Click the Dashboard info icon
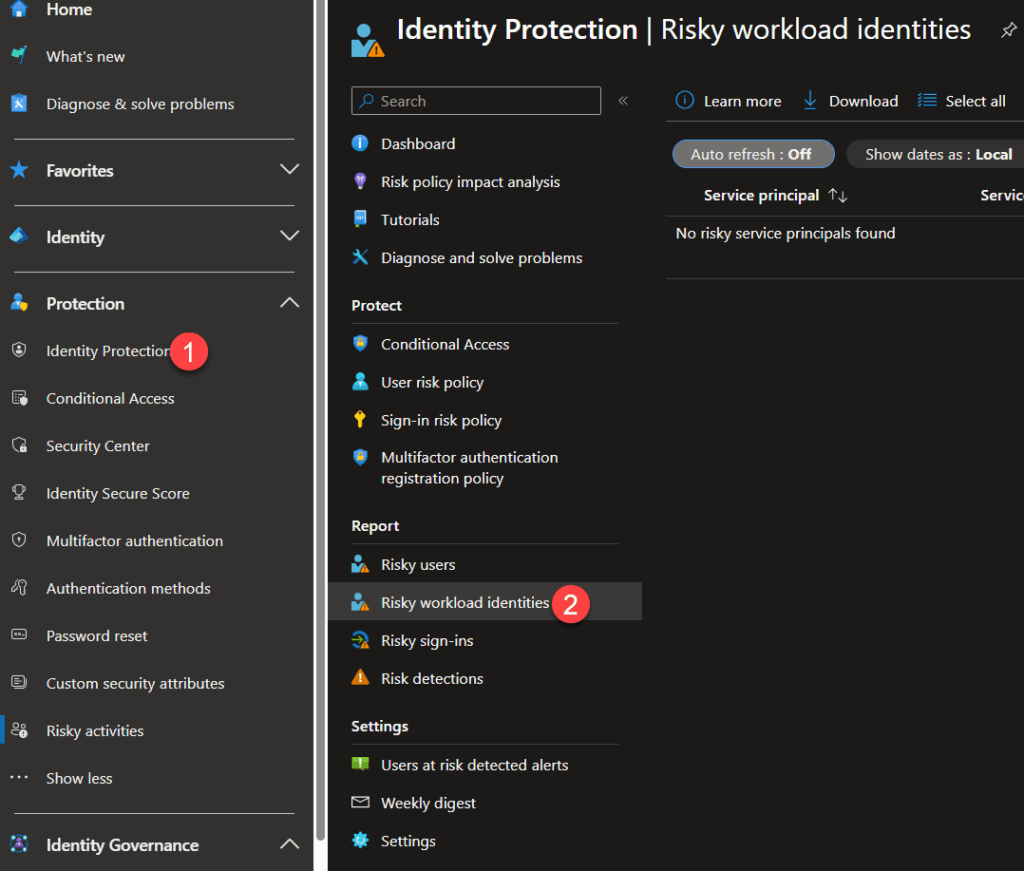Viewport: 1024px width, 871px height. coord(360,143)
